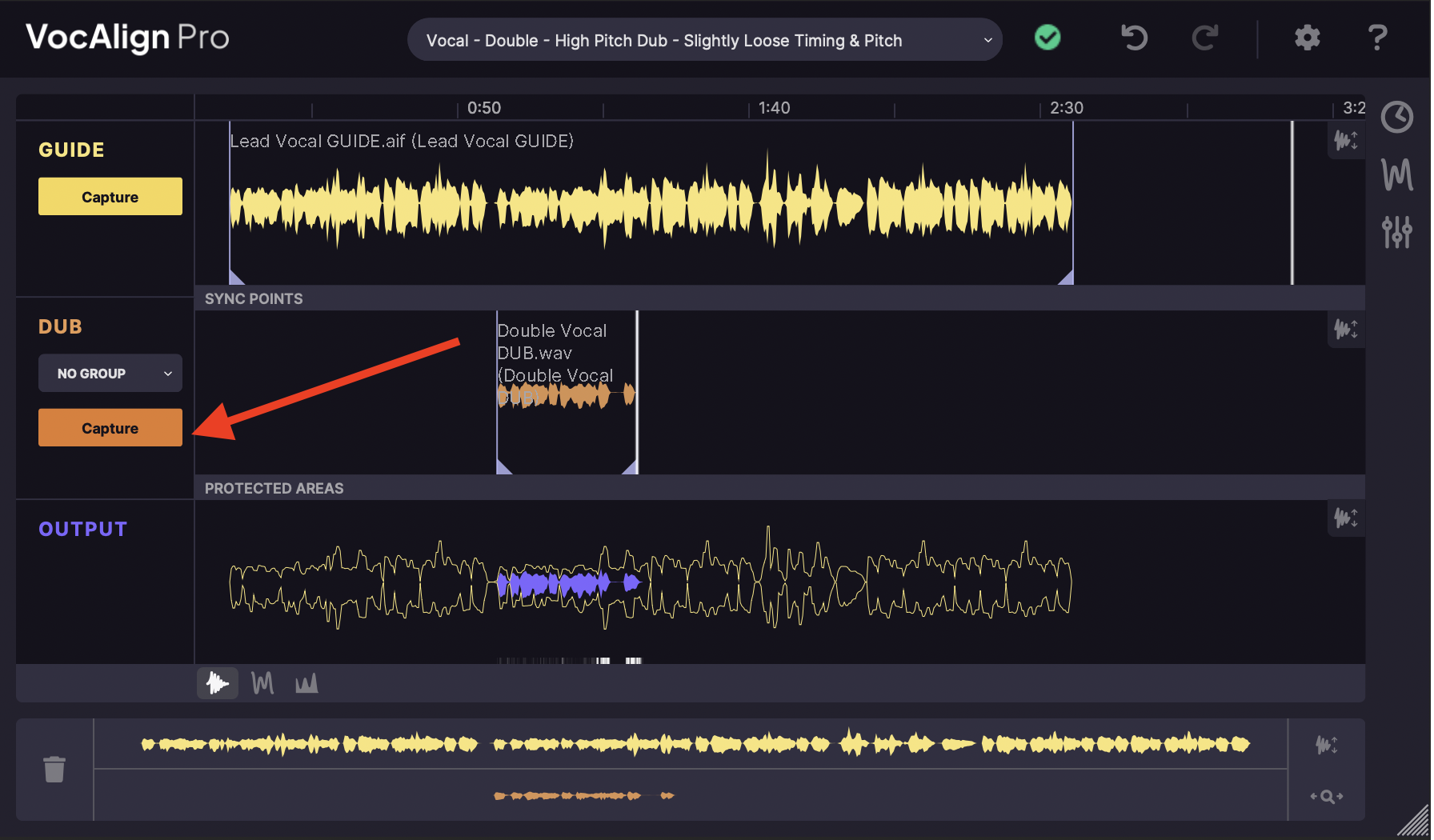Image resolution: width=1434 pixels, height=840 pixels.
Task: Undo the last action
Action: tap(1134, 38)
